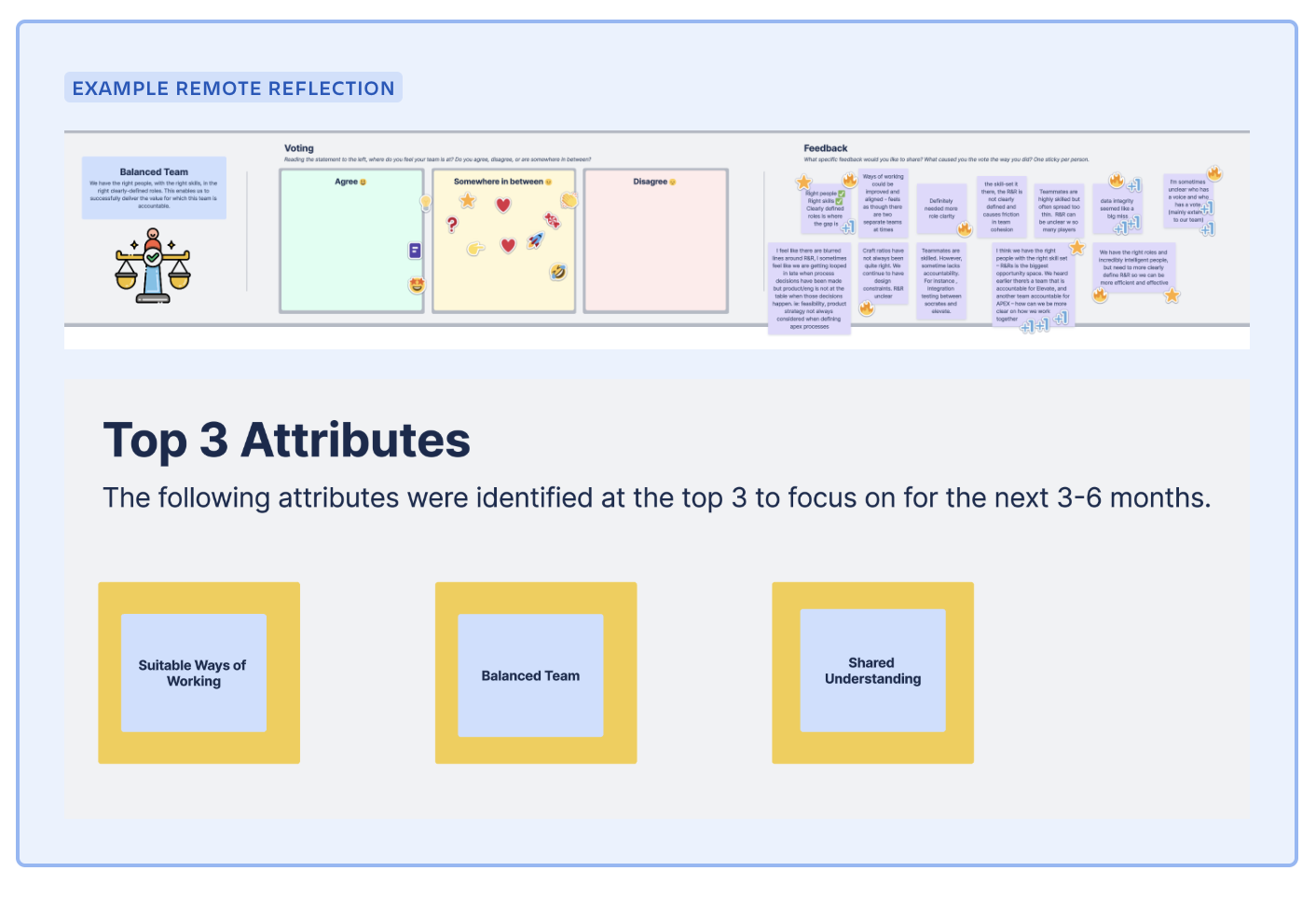Select the laughing emoji sticker

[x=558, y=272]
